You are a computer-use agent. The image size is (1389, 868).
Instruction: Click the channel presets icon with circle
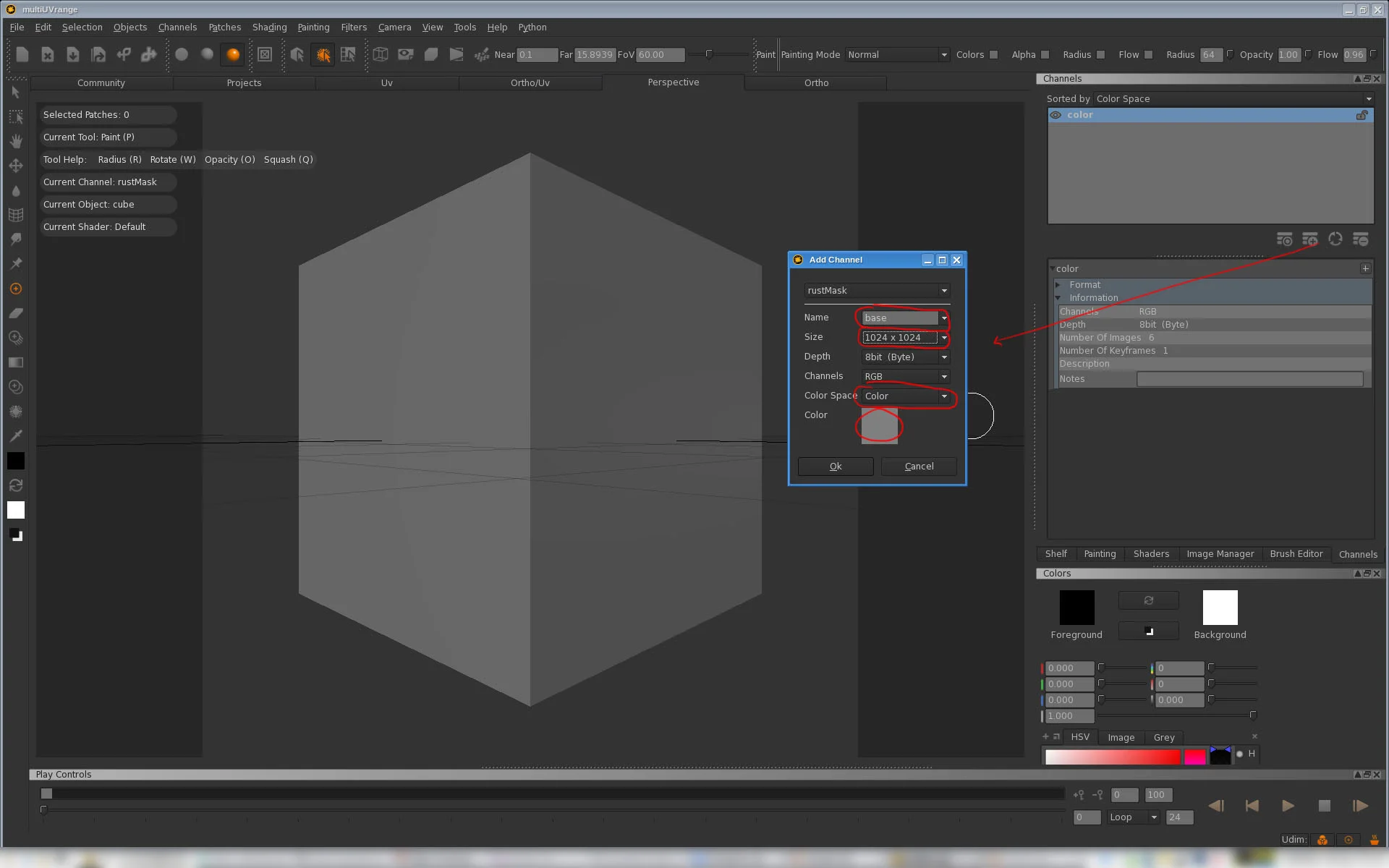point(1285,239)
